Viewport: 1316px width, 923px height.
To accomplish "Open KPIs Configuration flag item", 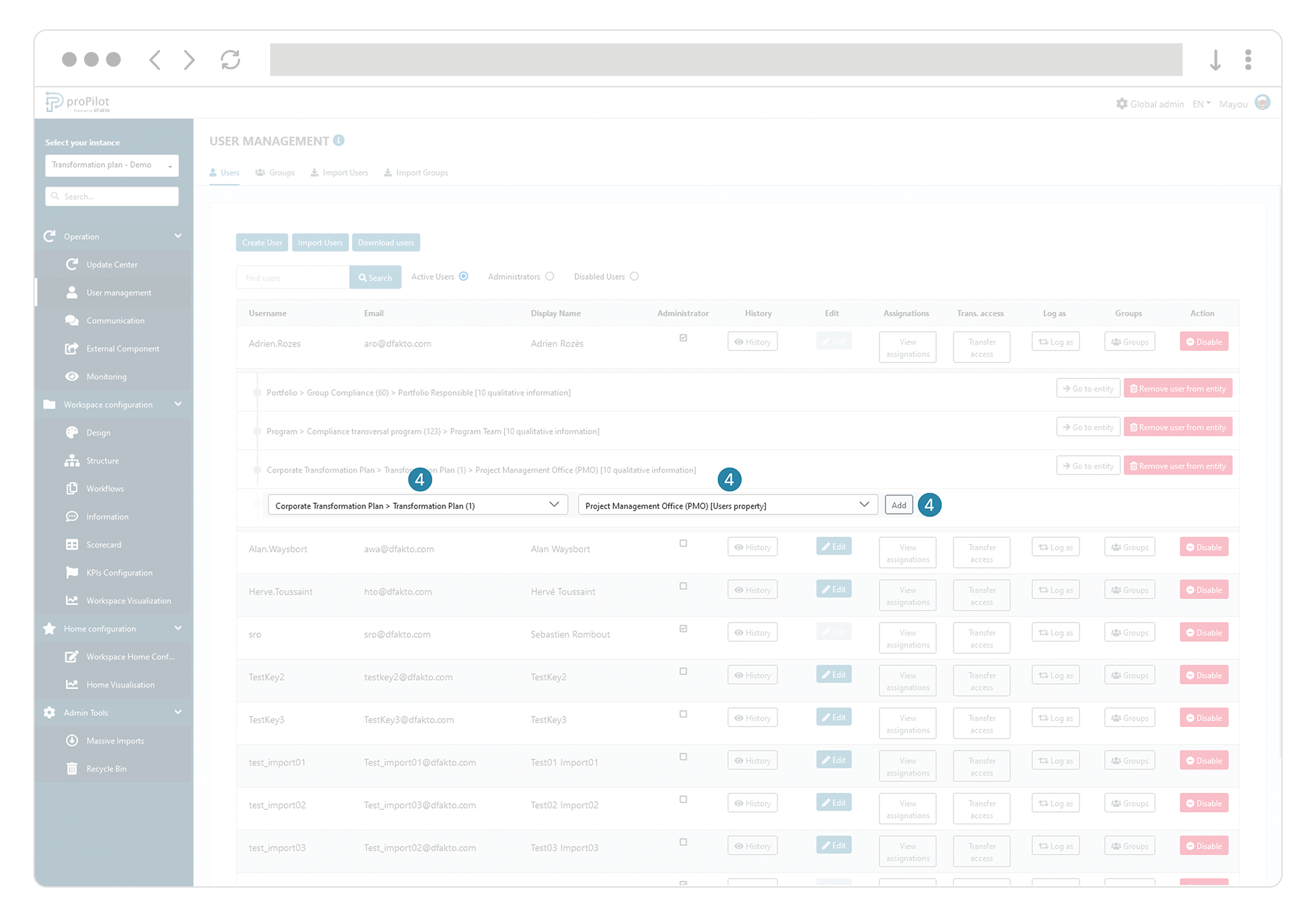I will coord(119,572).
